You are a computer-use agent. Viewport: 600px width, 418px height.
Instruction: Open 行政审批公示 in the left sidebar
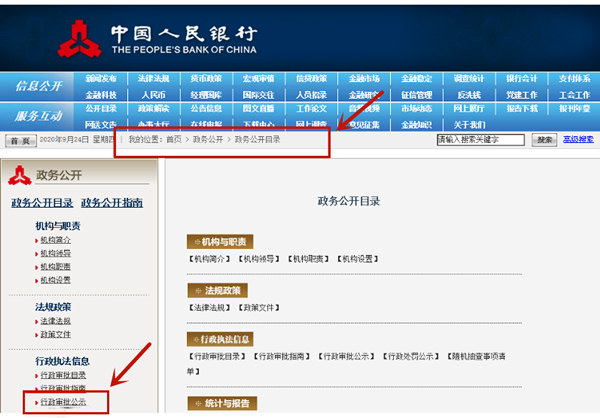pyautogui.click(x=63, y=402)
